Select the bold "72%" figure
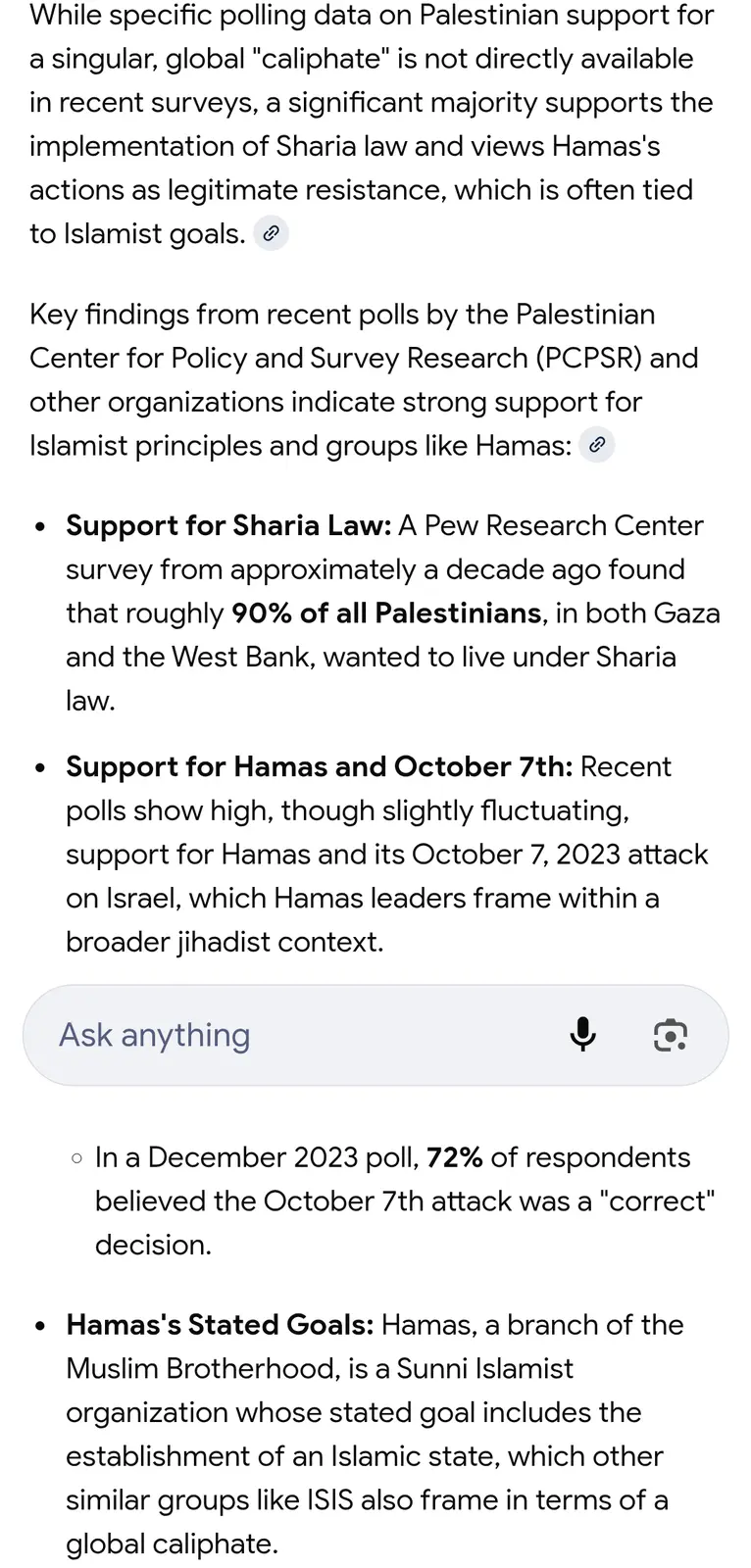Image resolution: width=751 pixels, height=1568 pixels. click(x=454, y=1157)
